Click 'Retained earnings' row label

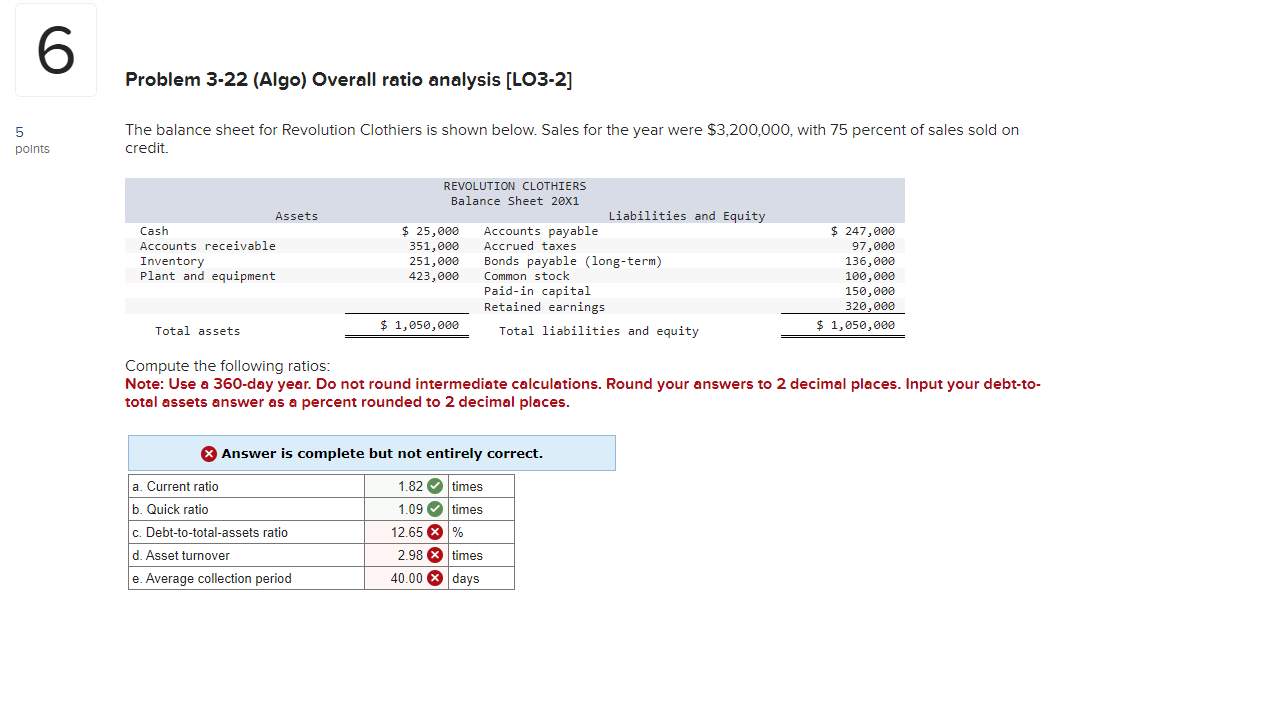click(x=544, y=307)
